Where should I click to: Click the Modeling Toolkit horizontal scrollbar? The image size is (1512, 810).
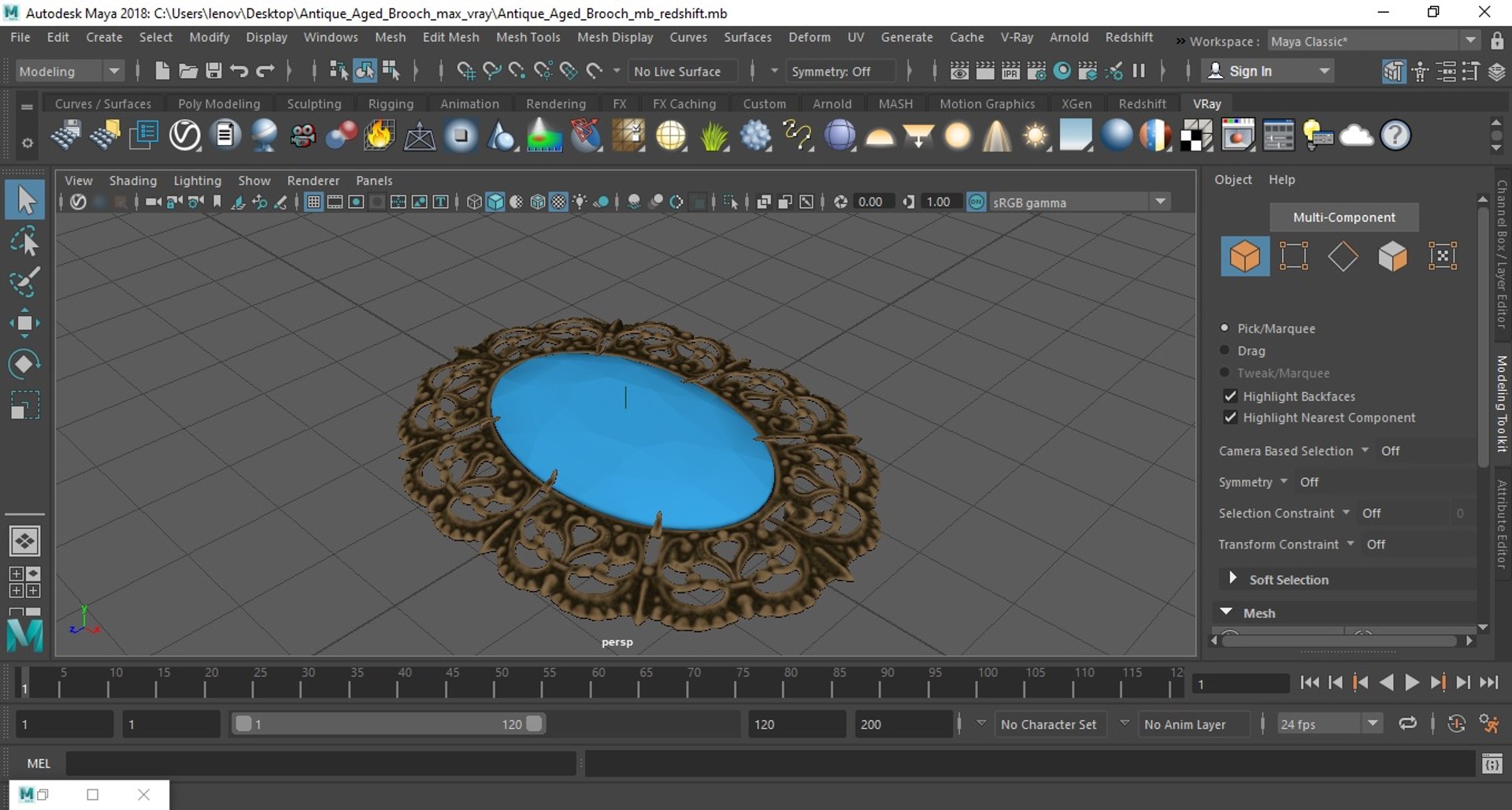(1340, 641)
